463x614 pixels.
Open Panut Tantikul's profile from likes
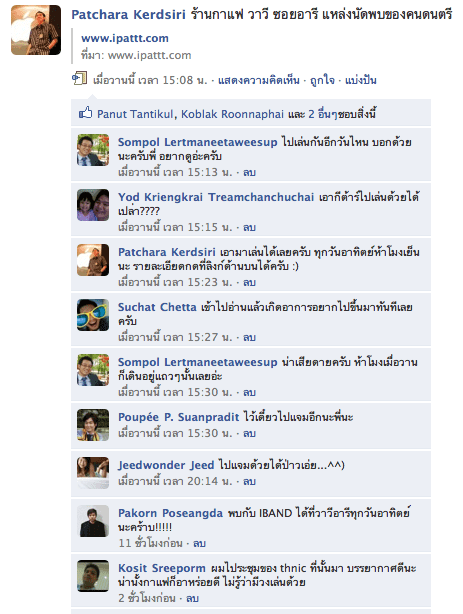click(136, 114)
